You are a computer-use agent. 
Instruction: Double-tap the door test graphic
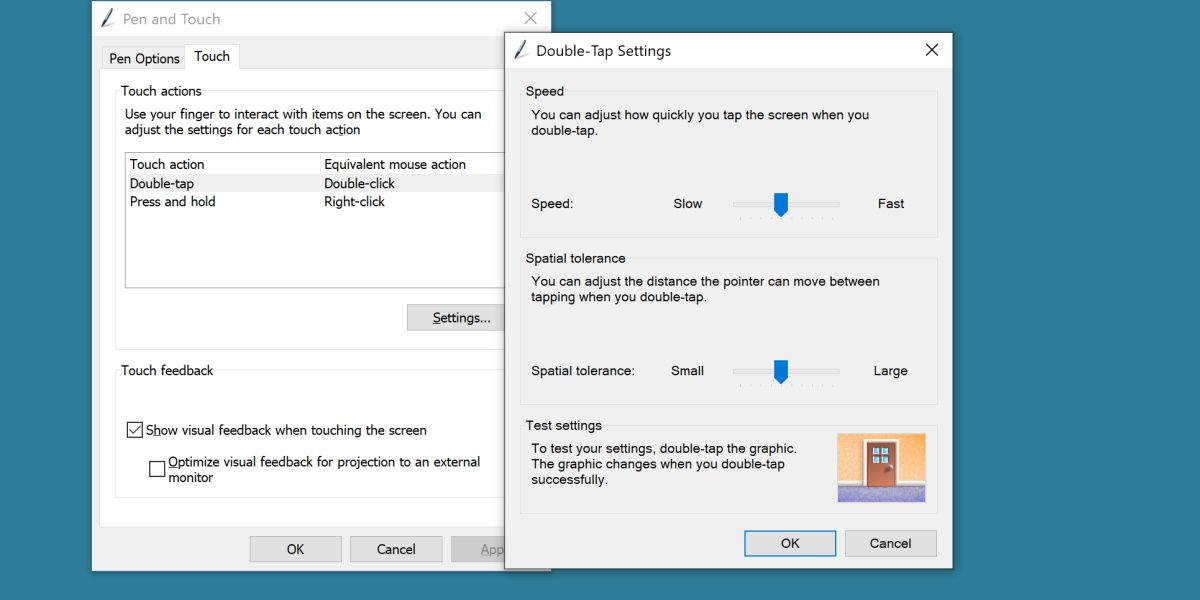tap(881, 467)
